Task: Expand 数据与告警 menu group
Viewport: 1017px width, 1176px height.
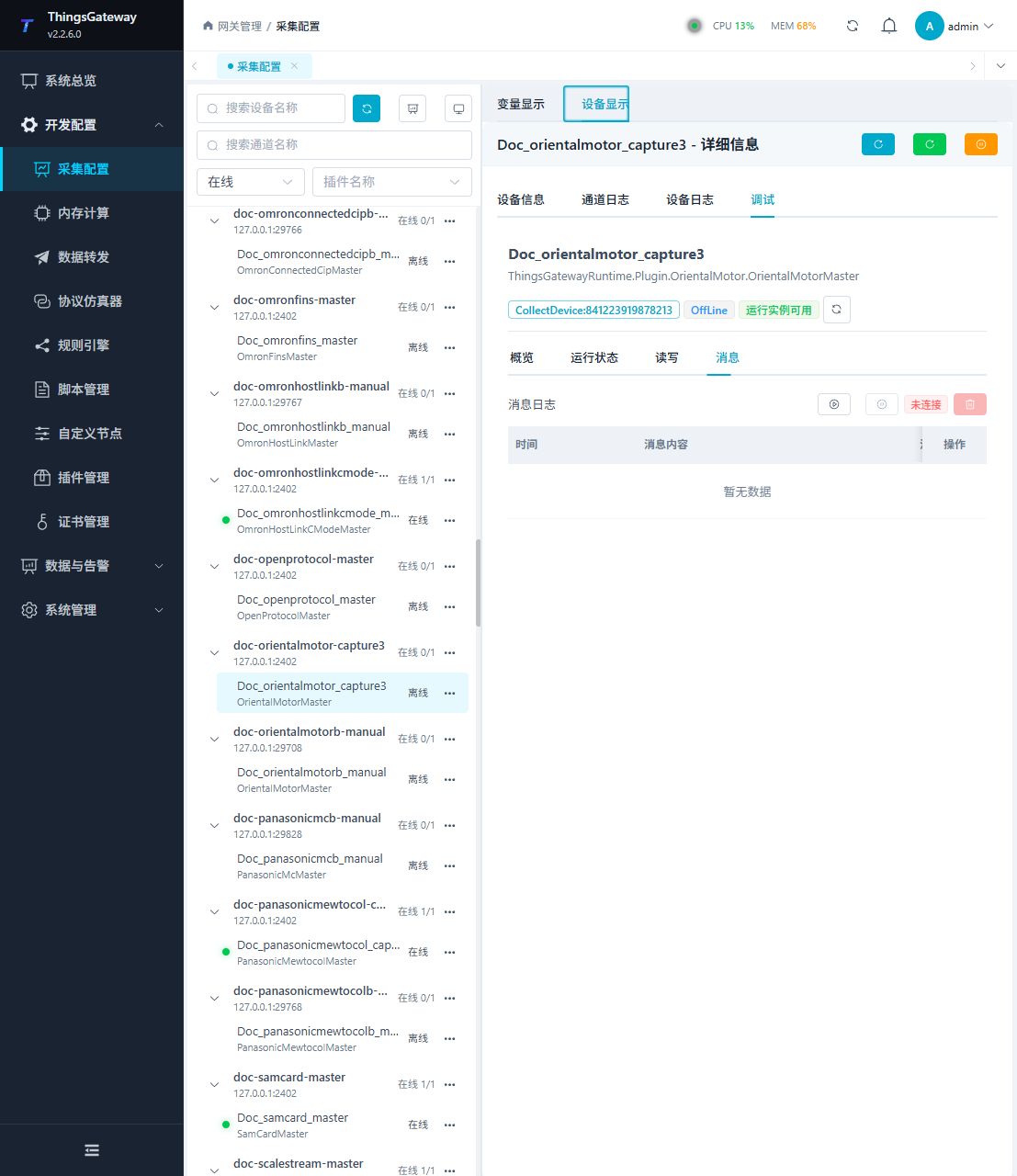Action: point(92,566)
